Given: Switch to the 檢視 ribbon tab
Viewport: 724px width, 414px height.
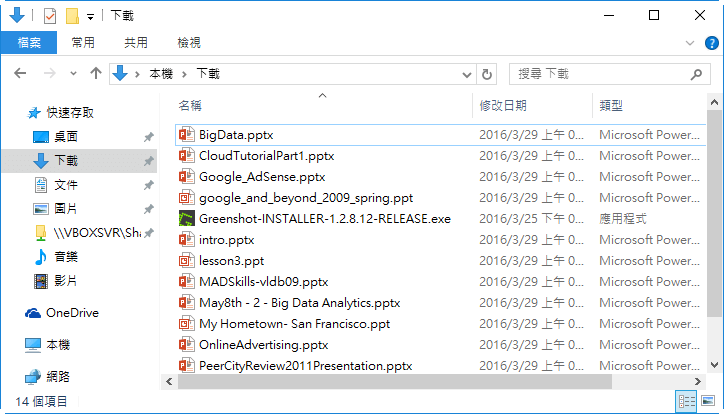Looking at the screenshot, I should [189, 42].
